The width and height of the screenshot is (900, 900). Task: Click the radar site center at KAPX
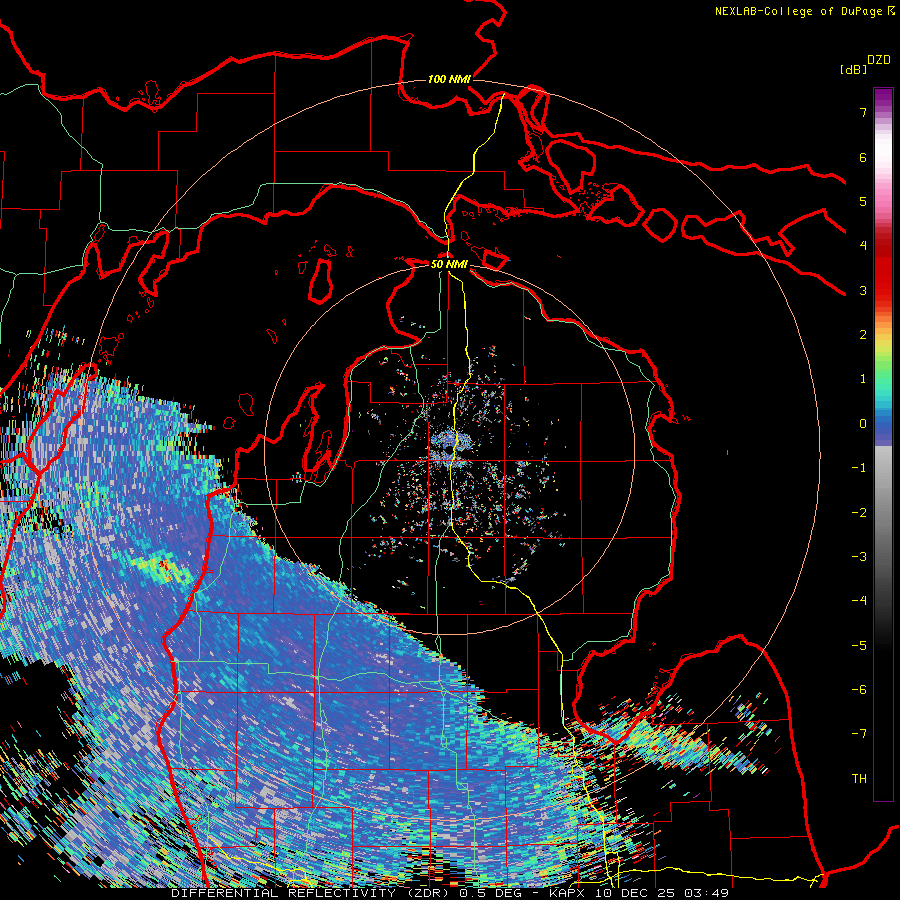tap(449, 451)
